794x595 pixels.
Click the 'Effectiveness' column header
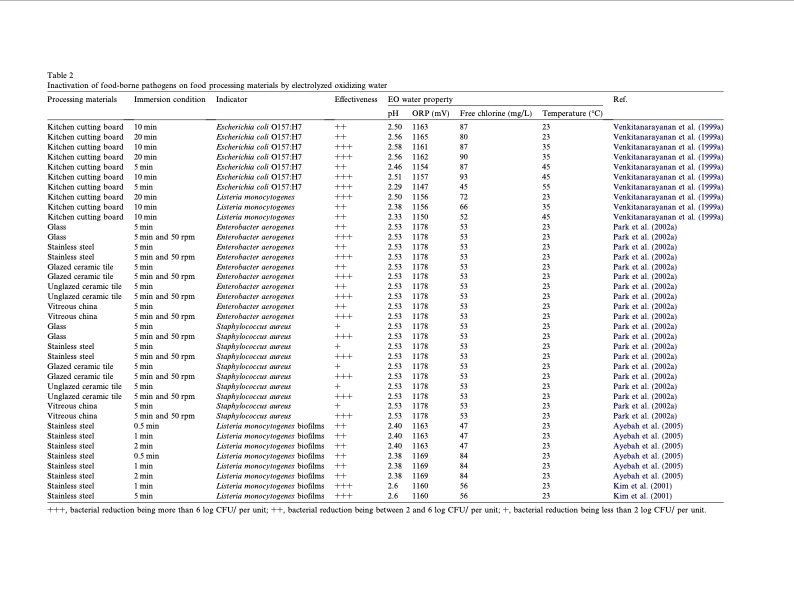tap(355, 100)
